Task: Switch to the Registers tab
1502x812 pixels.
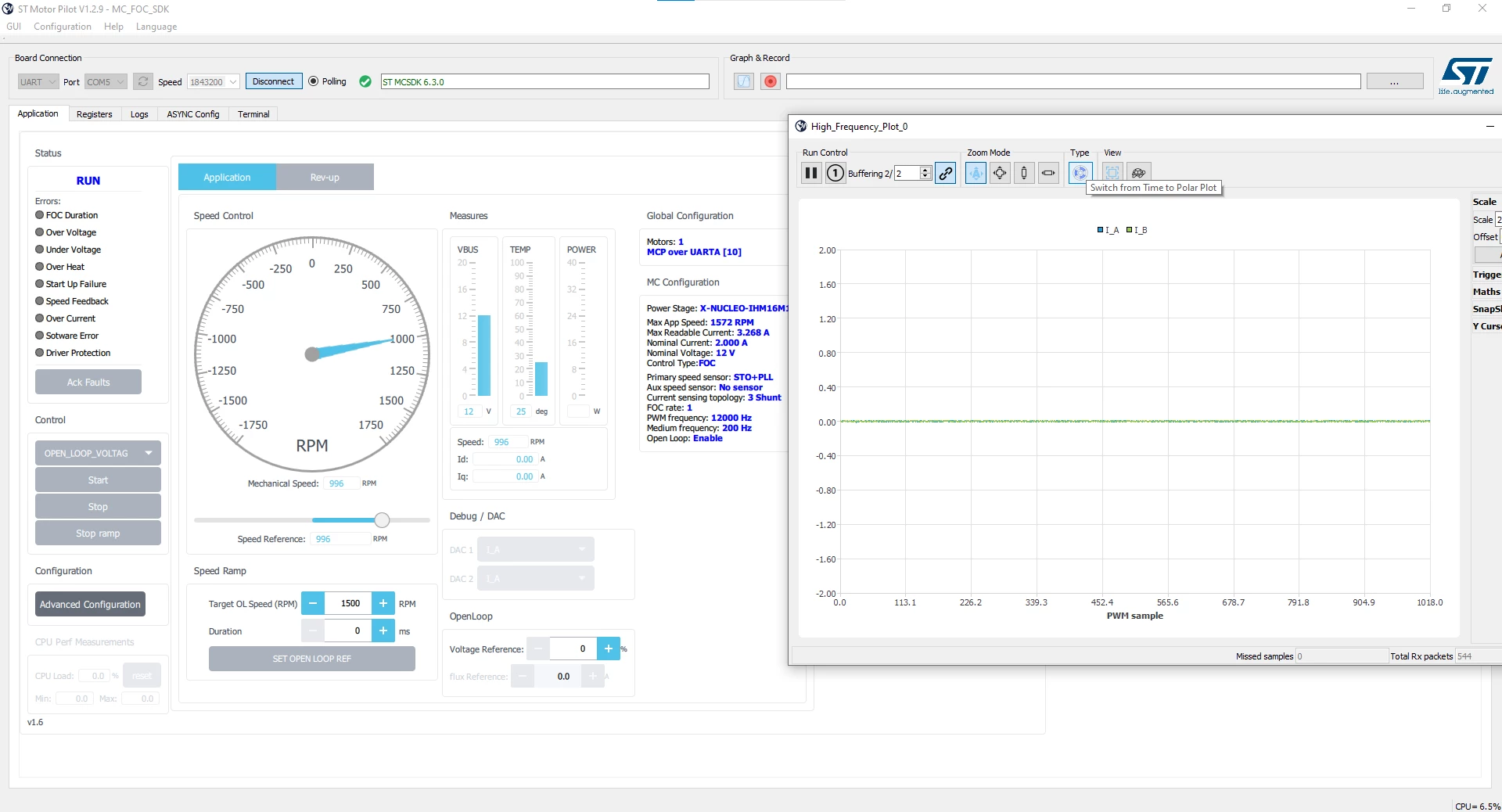Action: (95, 114)
